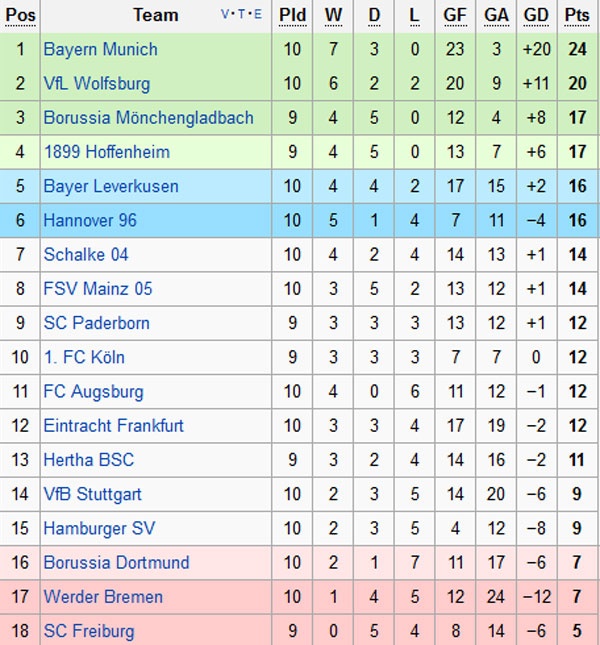Click SC Paderborn team name

pyautogui.click(x=96, y=323)
